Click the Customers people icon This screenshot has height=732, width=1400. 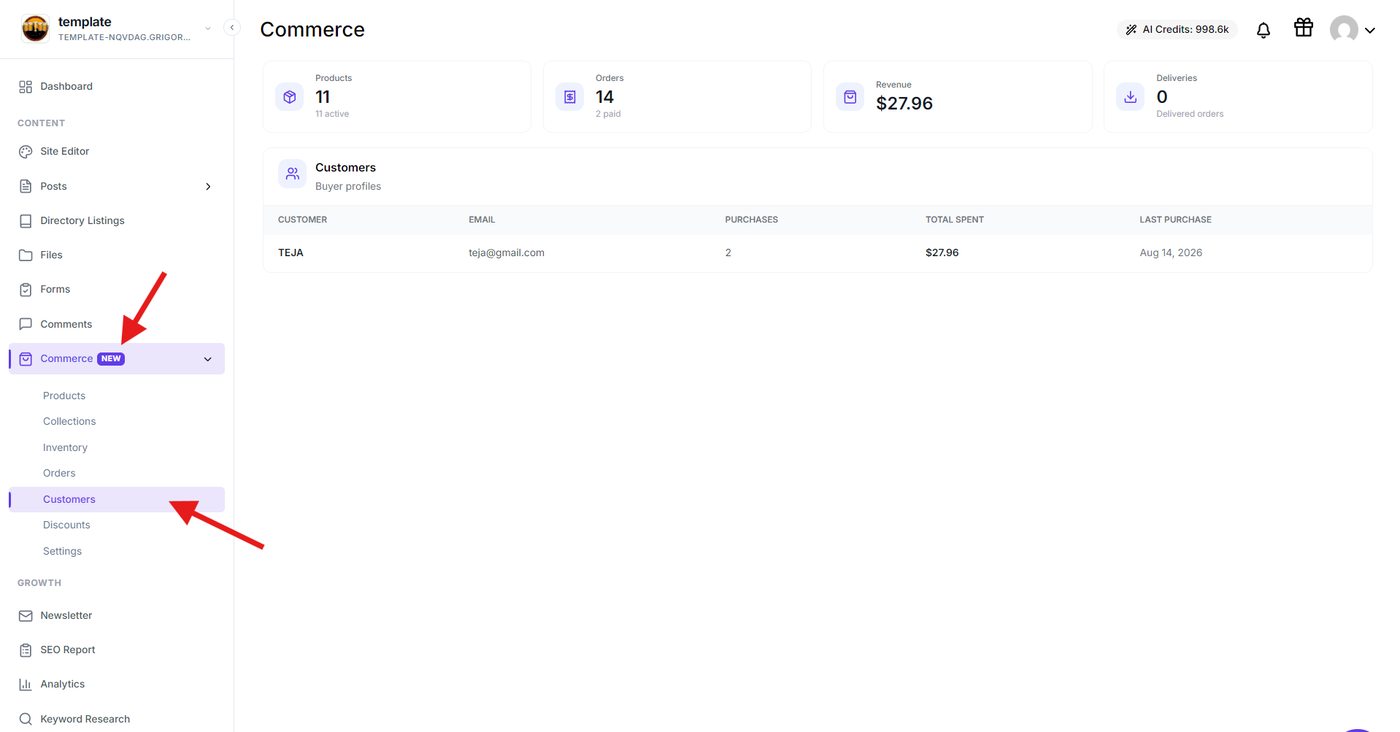[292, 174]
